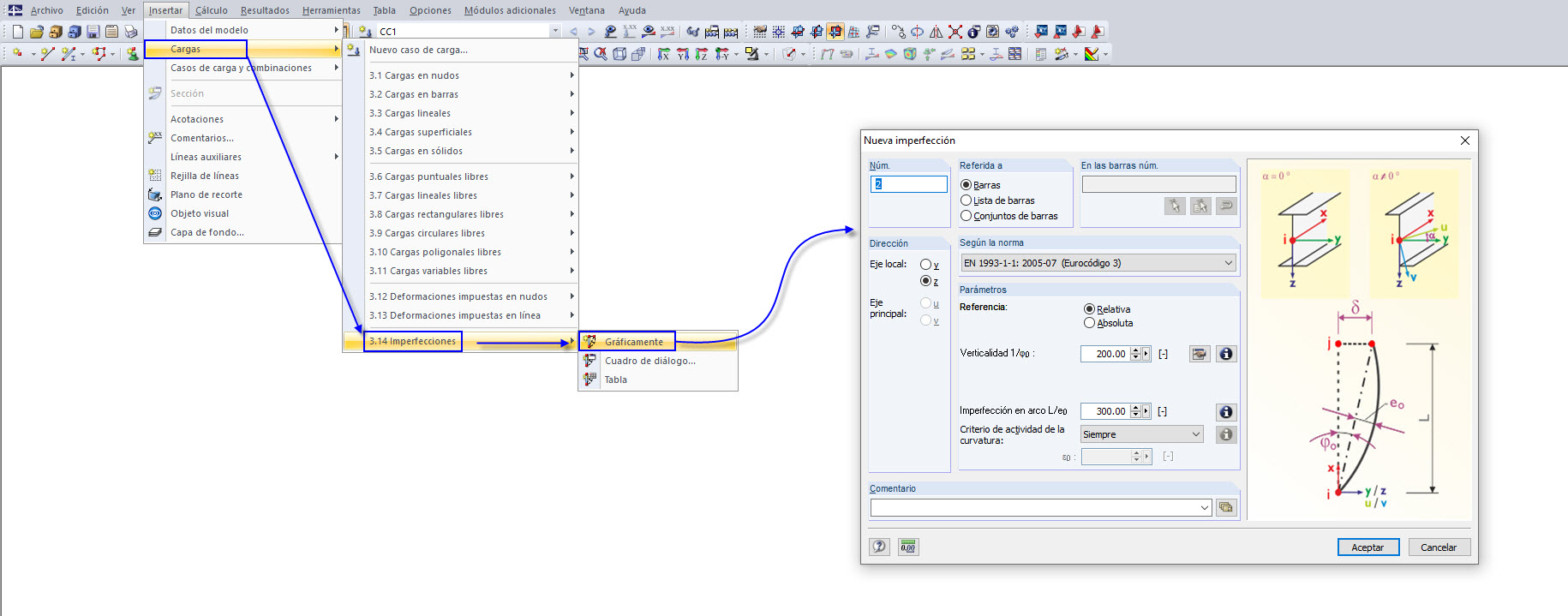Close the Nueva imperfección dialog

[x=1465, y=141]
